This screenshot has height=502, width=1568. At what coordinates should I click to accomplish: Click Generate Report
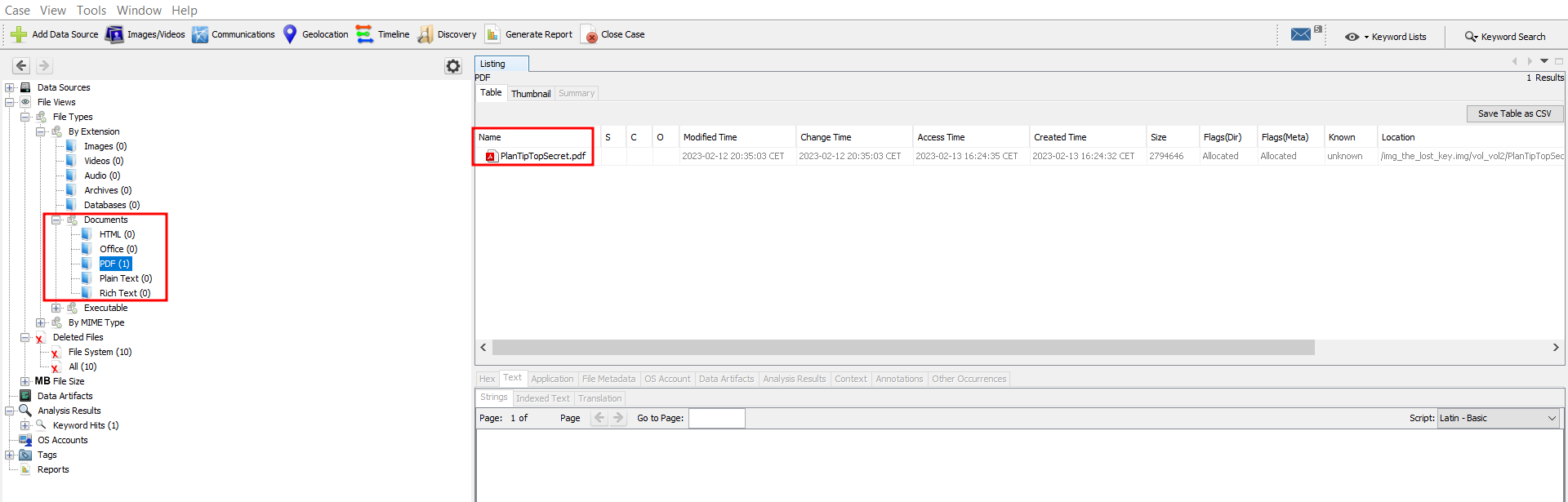[x=529, y=34]
